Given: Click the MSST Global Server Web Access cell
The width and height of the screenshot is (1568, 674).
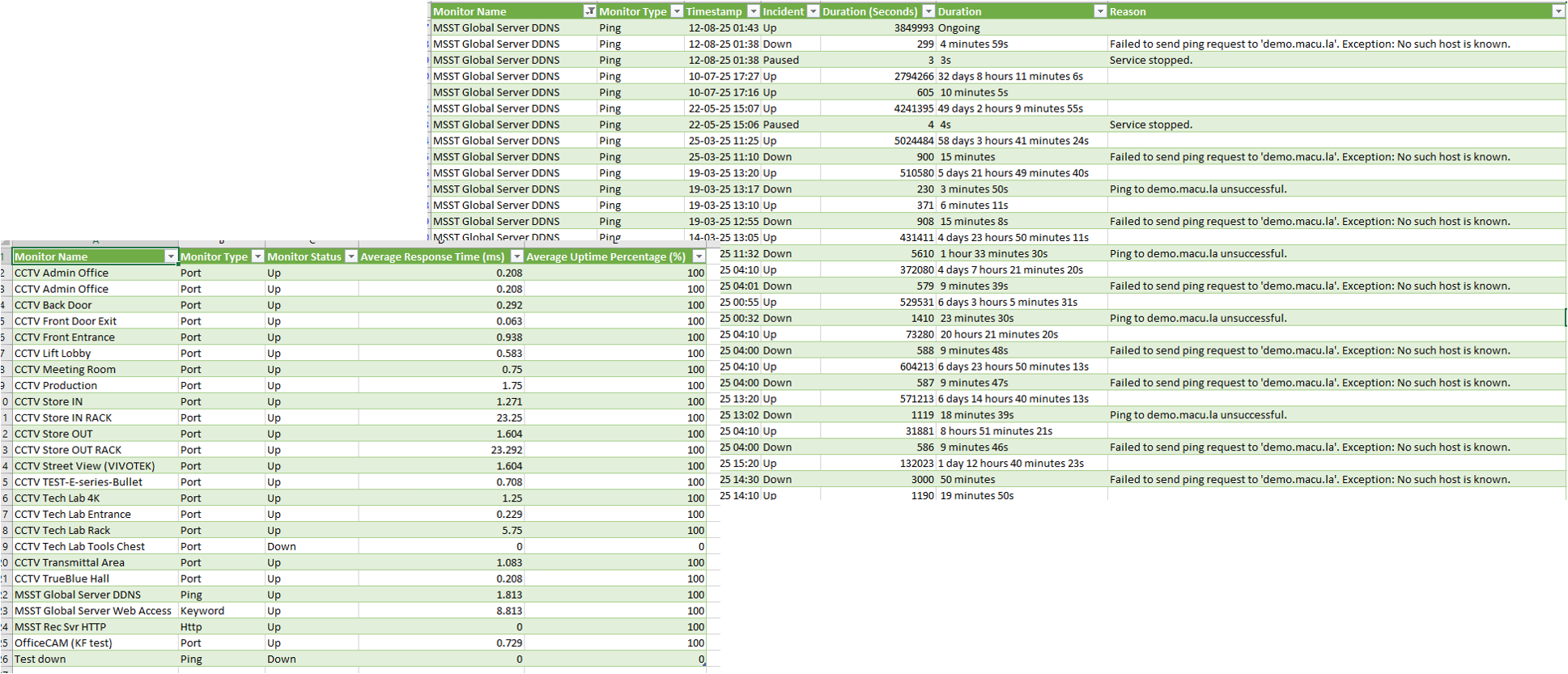Looking at the screenshot, I should 93,611.
